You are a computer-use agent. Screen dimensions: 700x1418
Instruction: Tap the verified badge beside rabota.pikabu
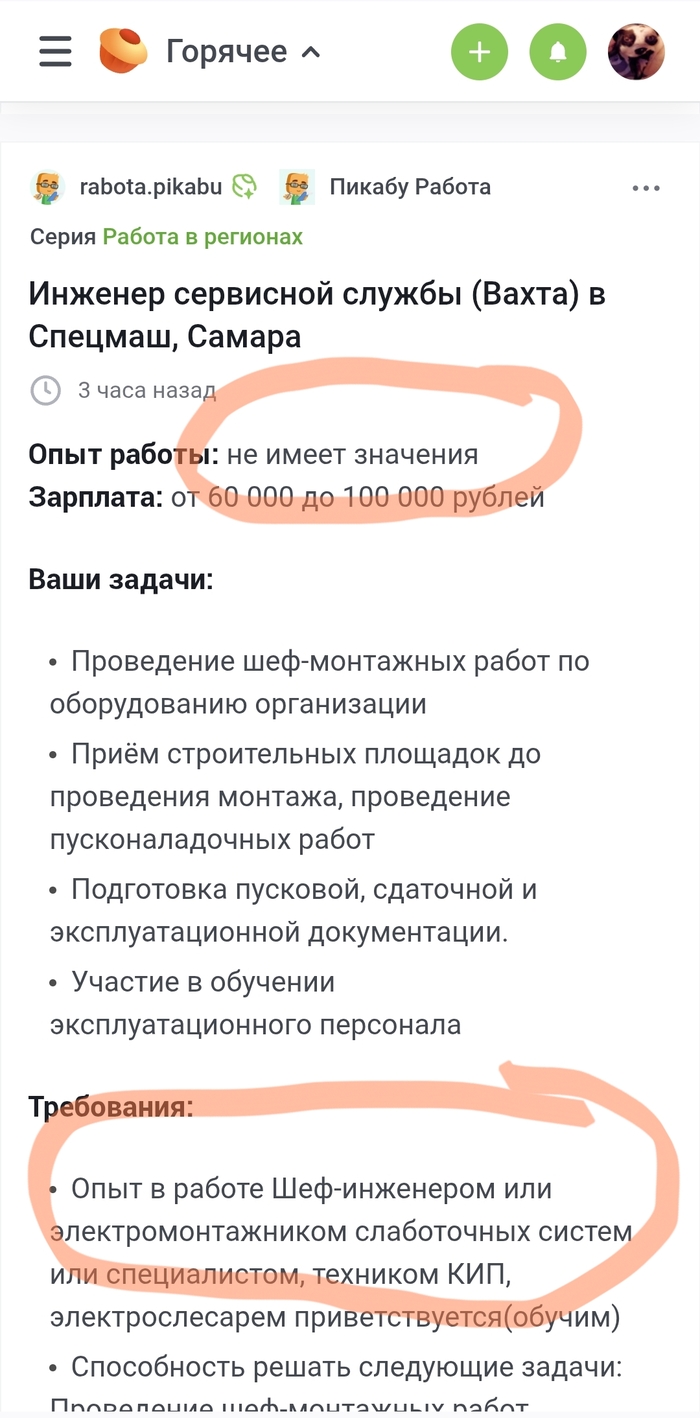point(245,187)
